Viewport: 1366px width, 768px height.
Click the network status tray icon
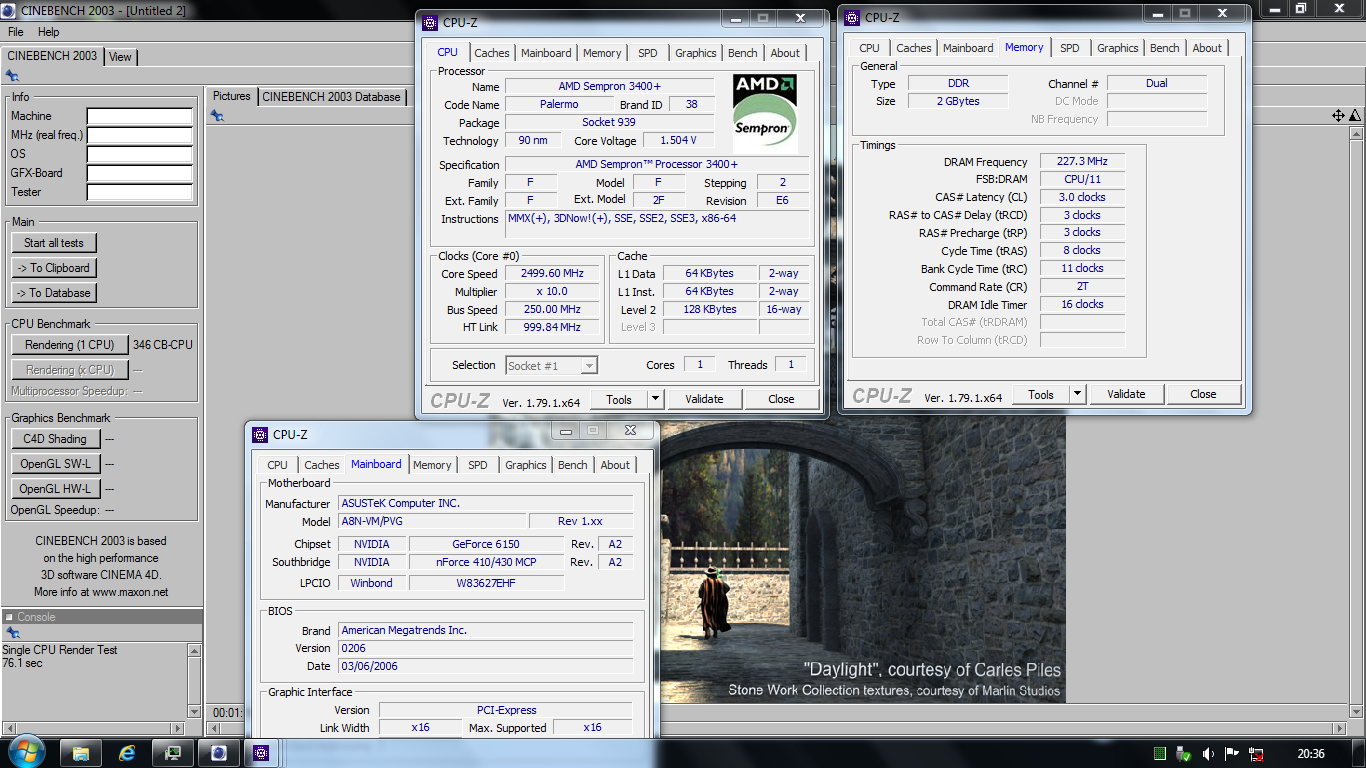click(x=1256, y=754)
